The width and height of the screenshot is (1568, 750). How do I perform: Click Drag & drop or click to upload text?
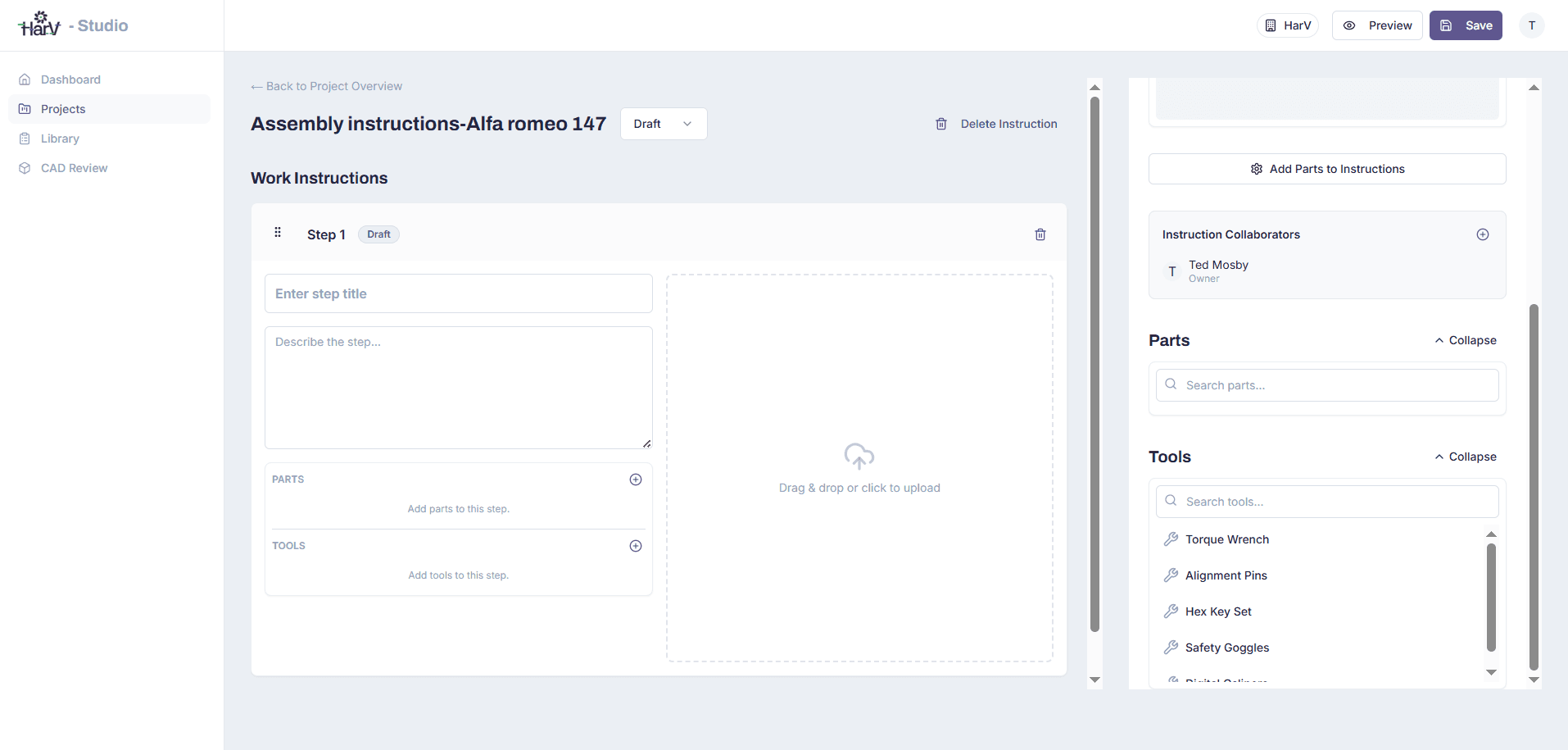click(859, 488)
